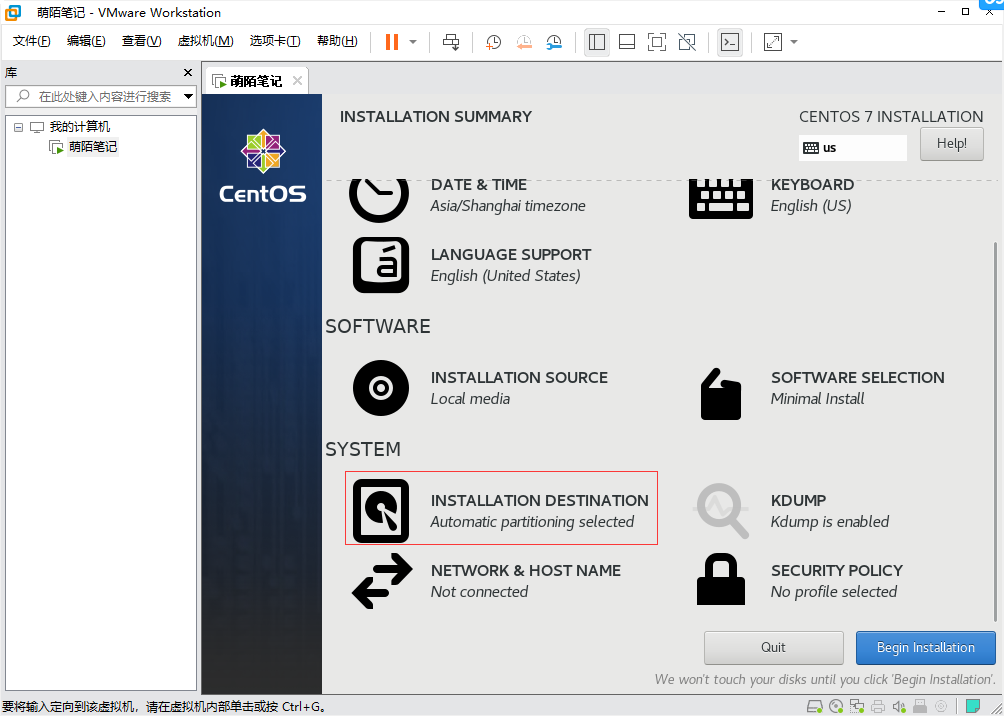Open LANGUAGE SUPPORT English (United States) text
Viewport: 1004px width, 716px height.
(x=505, y=276)
